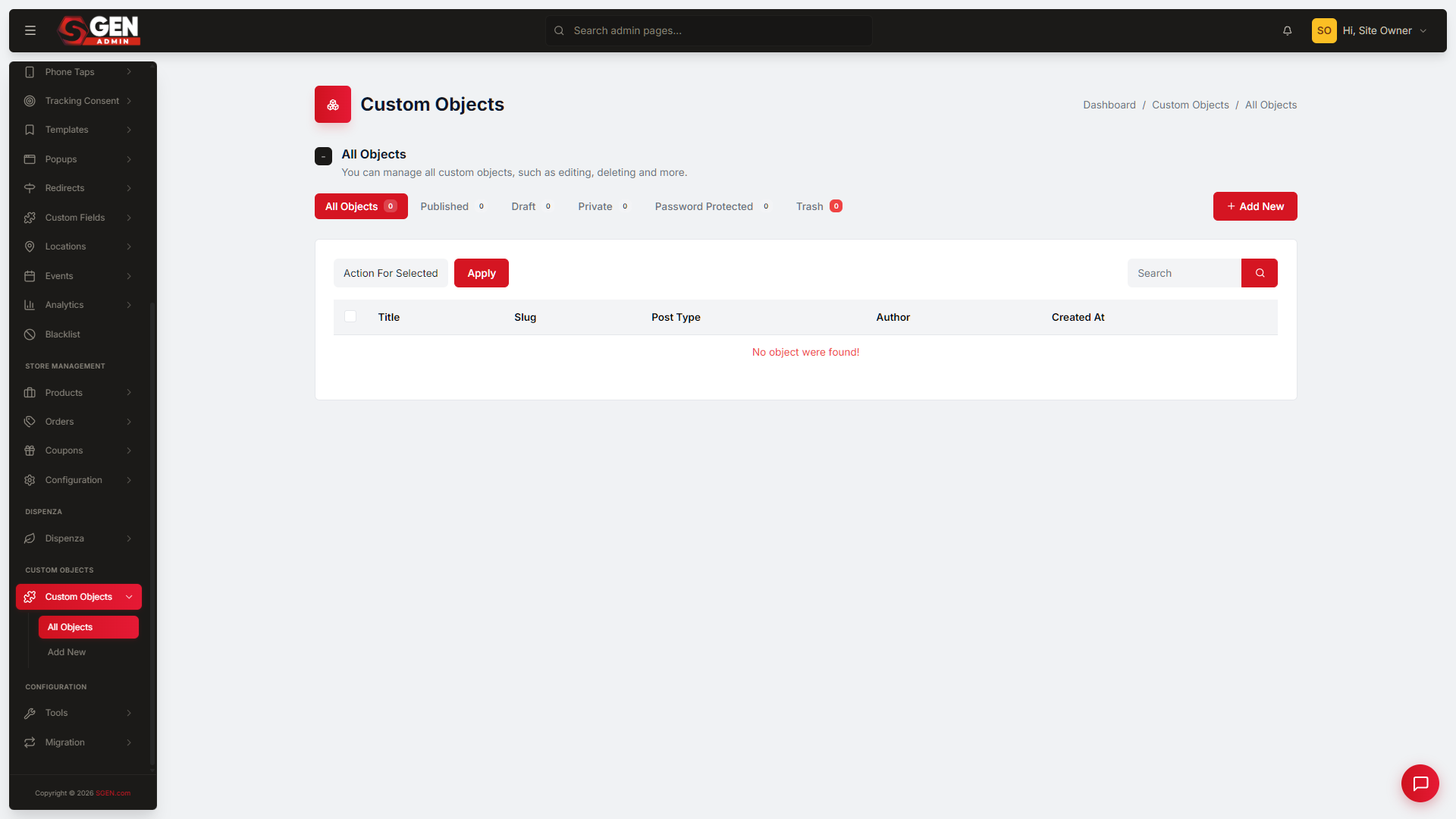Open the Action For Selected dropdown
Screen dimensions: 1456x819
click(x=391, y=273)
